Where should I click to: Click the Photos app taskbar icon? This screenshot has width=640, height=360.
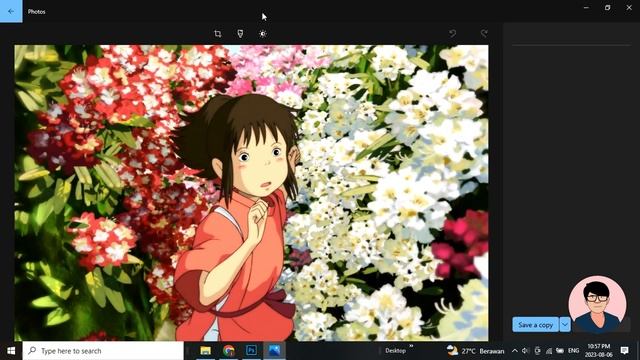coord(274,350)
